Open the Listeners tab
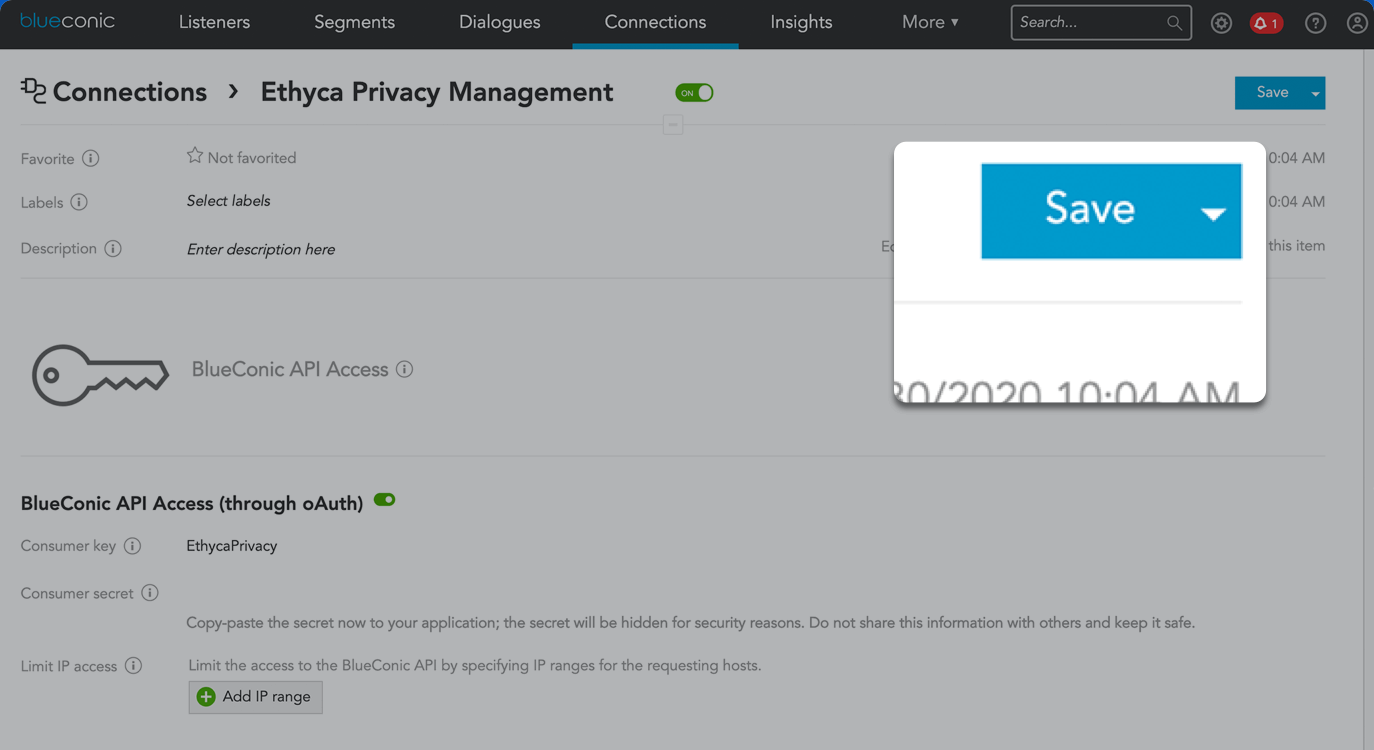 click(x=214, y=22)
